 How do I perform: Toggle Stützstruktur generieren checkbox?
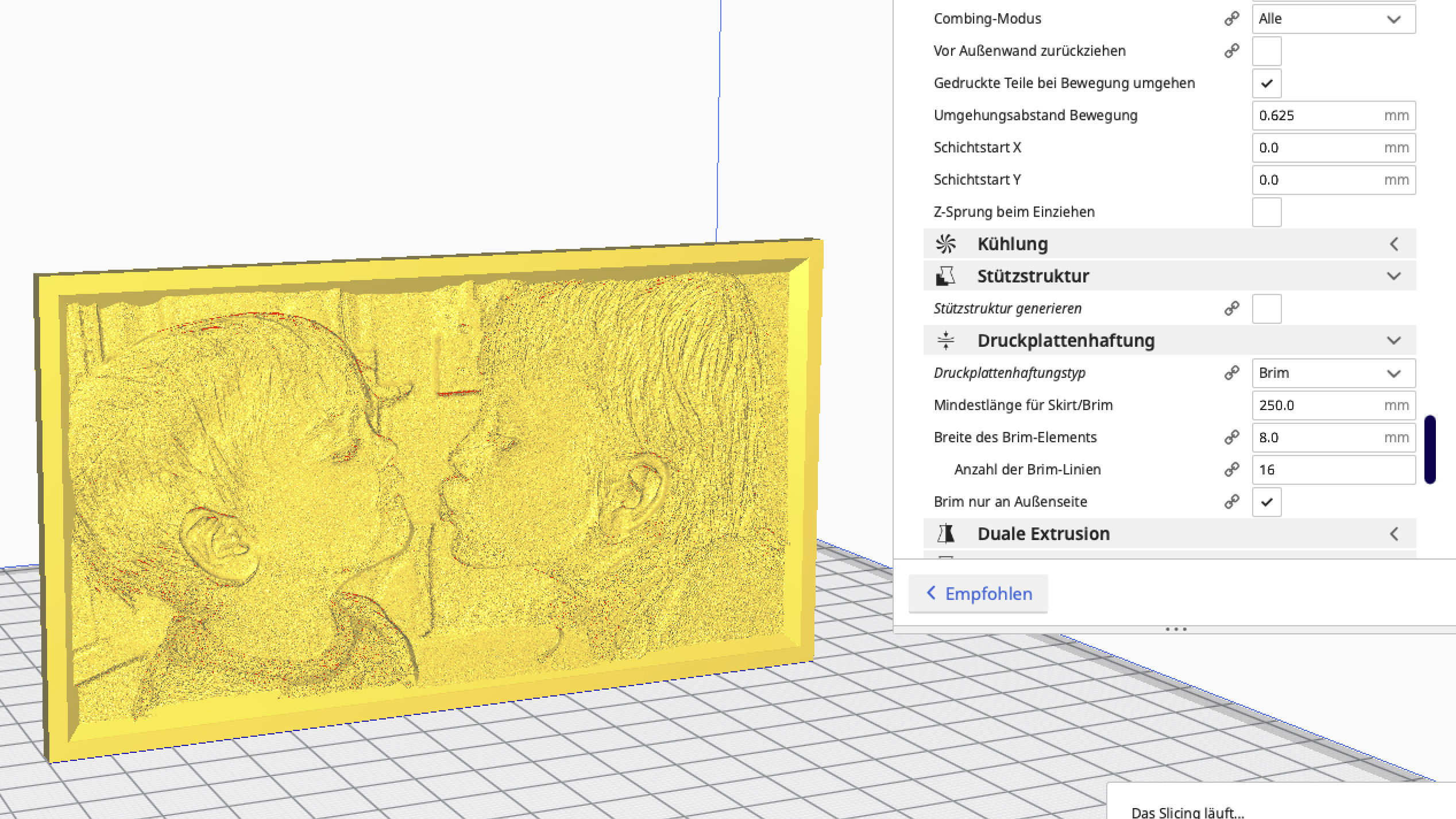point(1266,308)
